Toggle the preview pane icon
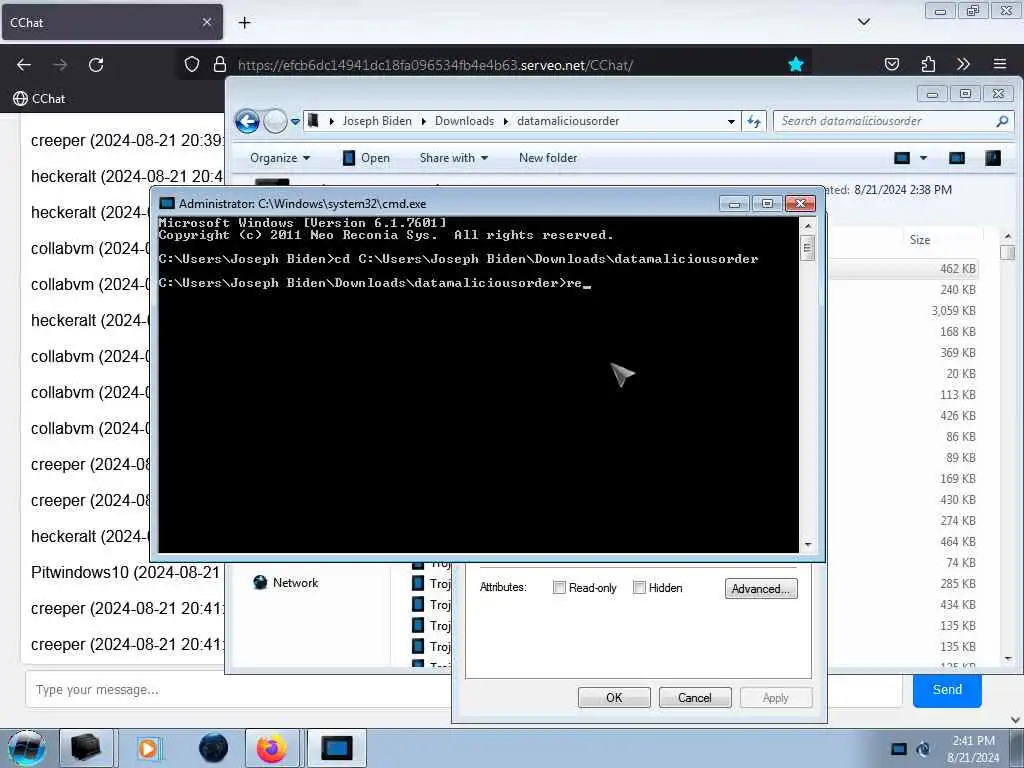 tap(957, 158)
